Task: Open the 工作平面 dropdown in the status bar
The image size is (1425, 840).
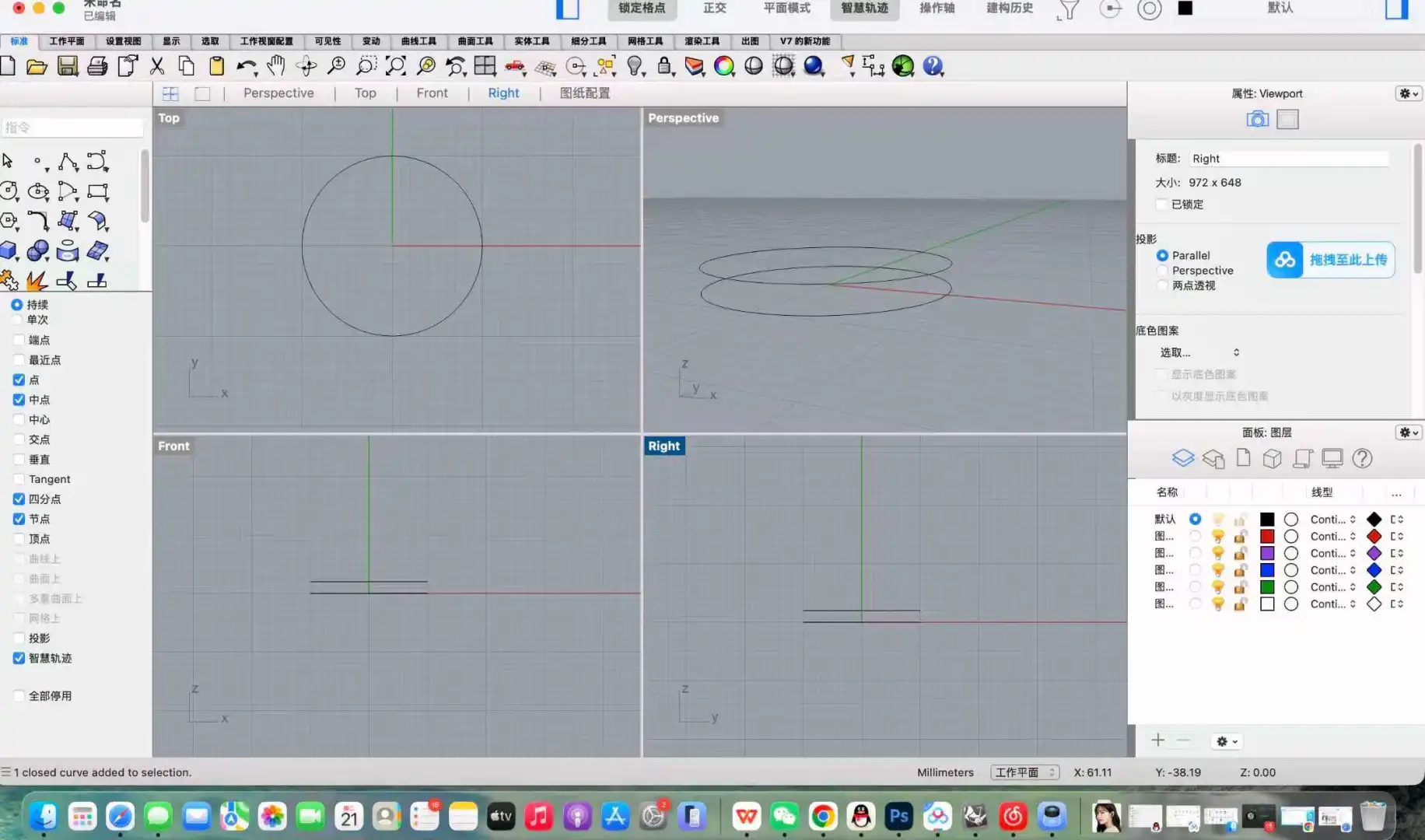Action: 1024,772
